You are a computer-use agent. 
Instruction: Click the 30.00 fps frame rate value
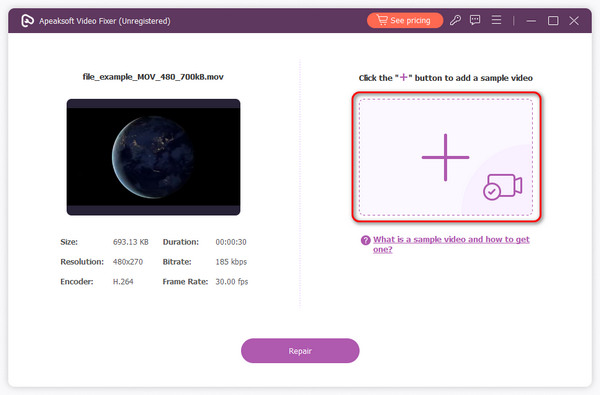coord(232,282)
